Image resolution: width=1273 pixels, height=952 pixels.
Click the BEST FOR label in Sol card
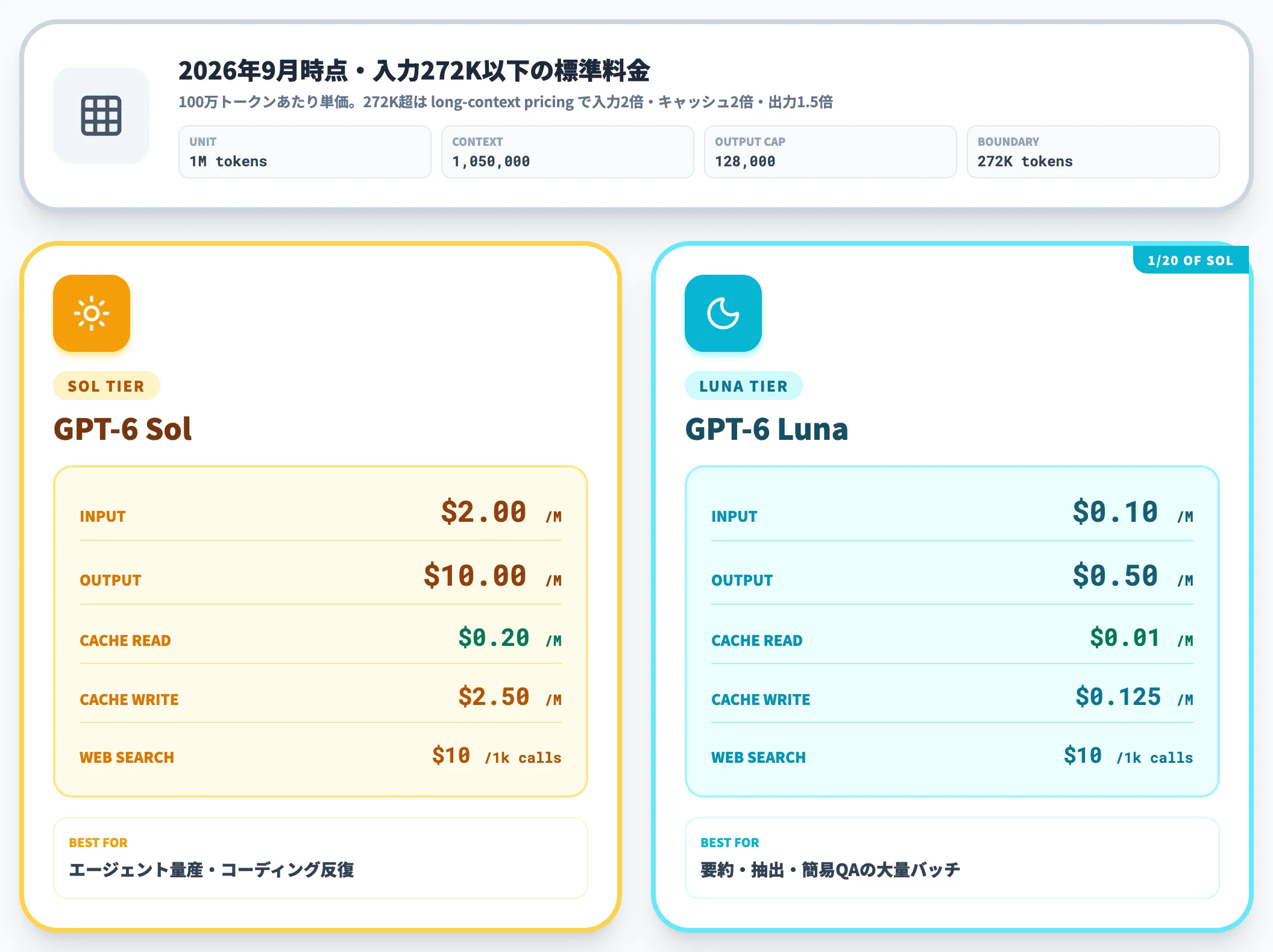click(x=98, y=843)
